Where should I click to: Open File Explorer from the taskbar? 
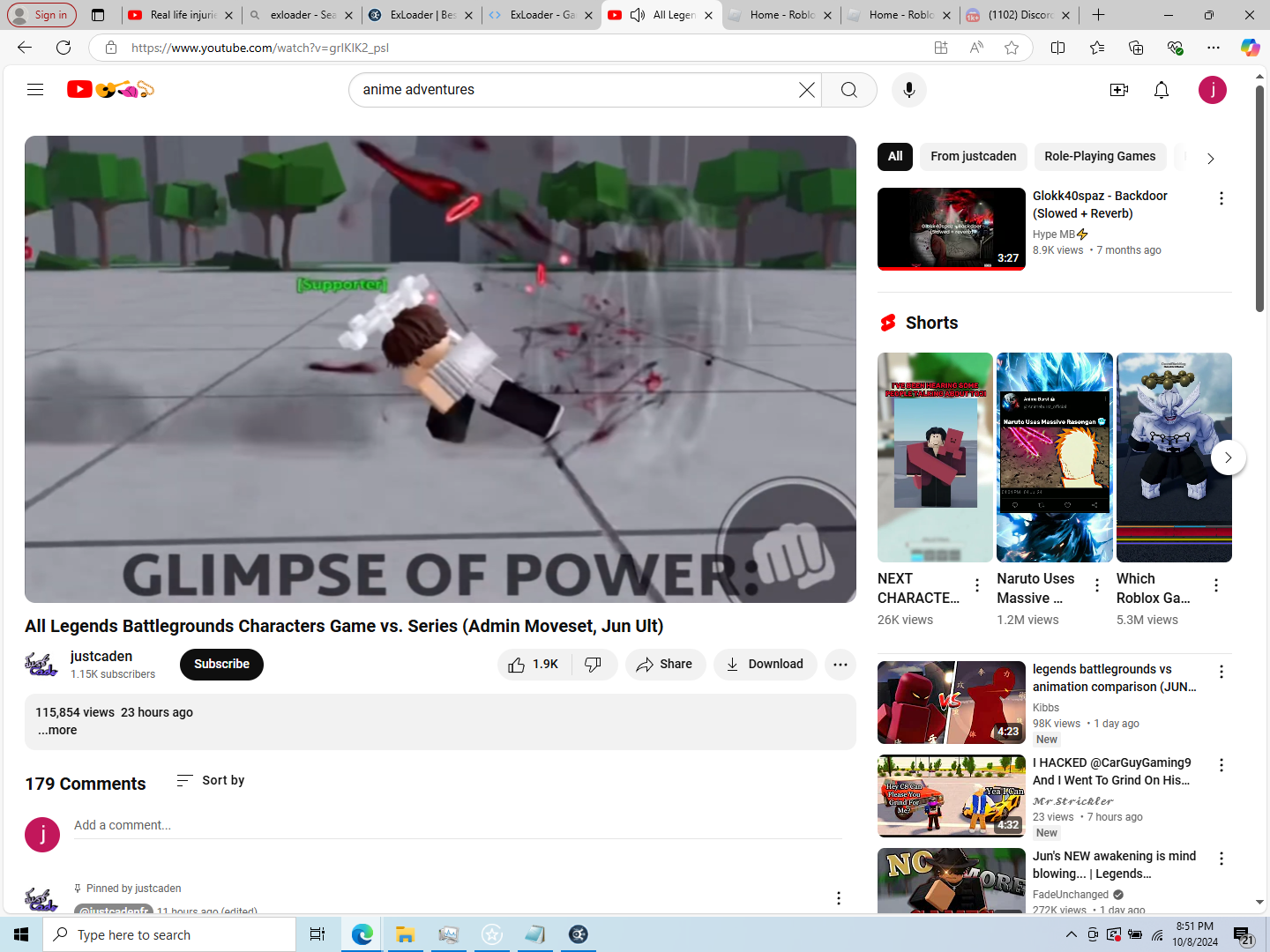pos(405,934)
